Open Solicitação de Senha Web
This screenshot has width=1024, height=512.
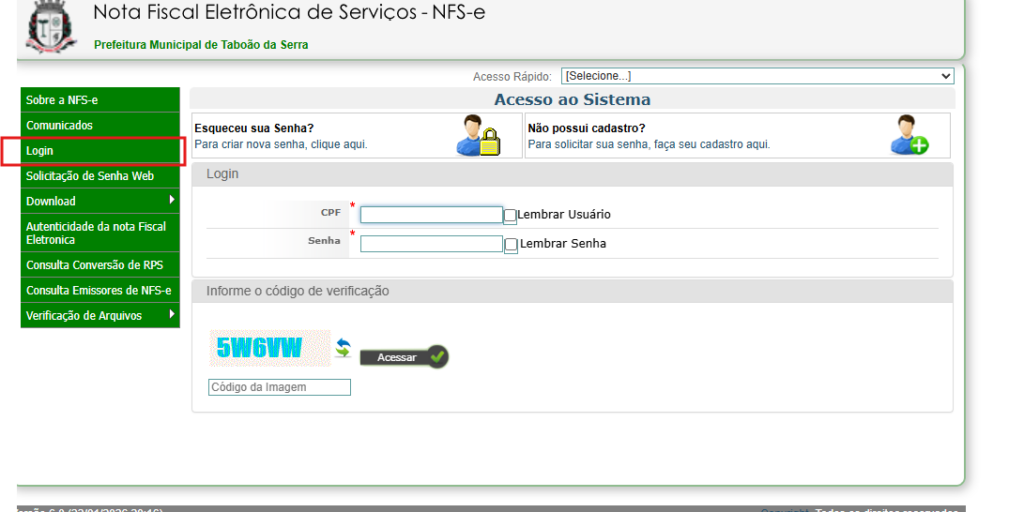coord(90,176)
